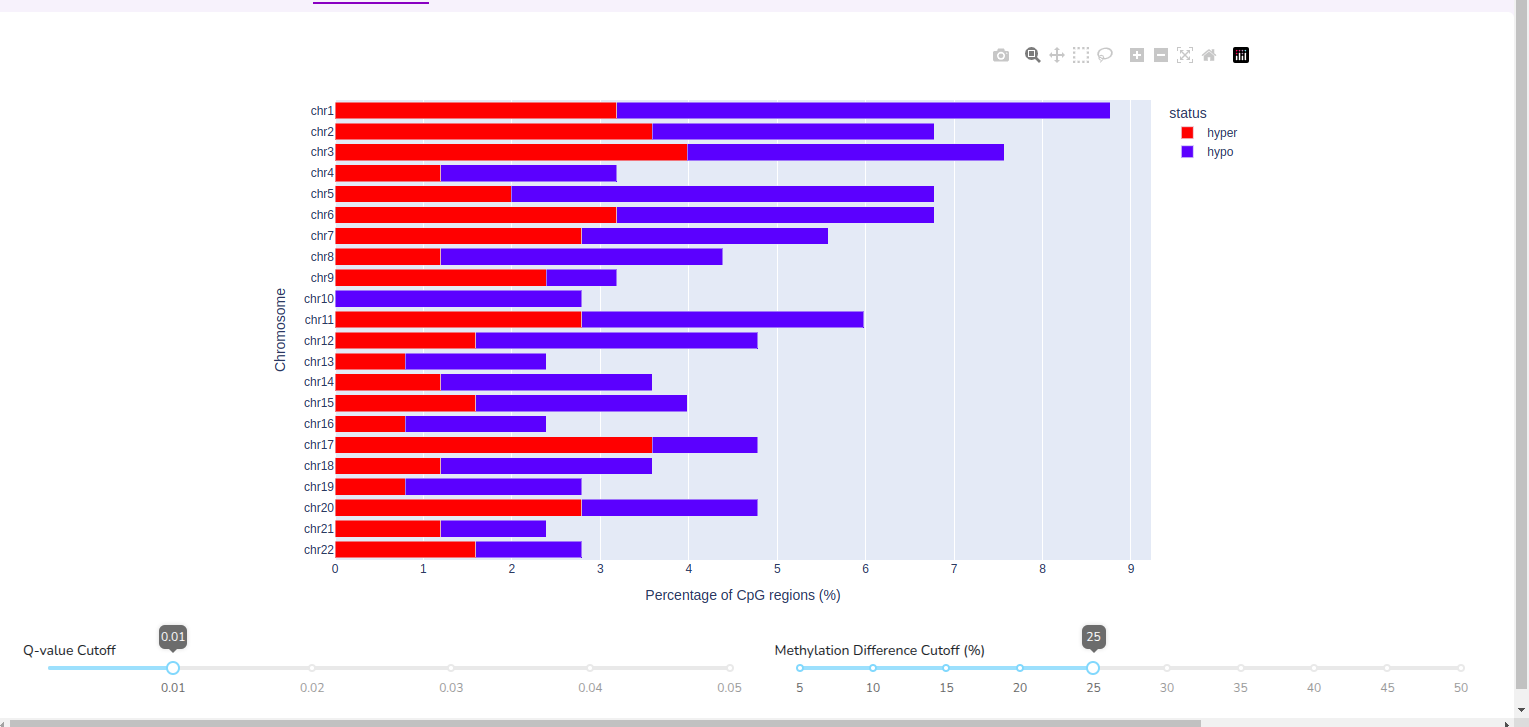Set methylation difference cutoff to 10
1529x727 pixels.
click(x=873, y=668)
